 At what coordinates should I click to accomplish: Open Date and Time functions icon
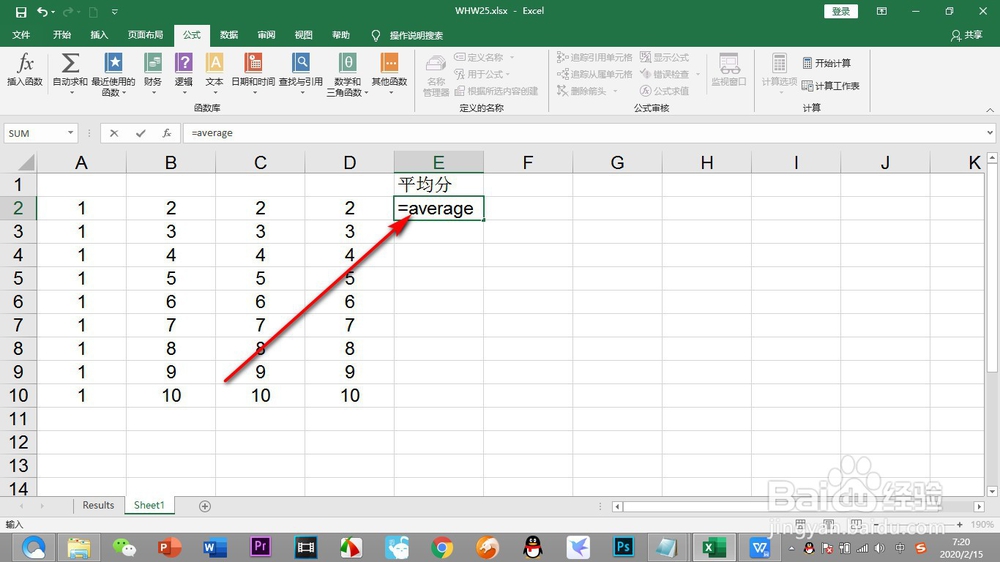(x=253, y=63)
